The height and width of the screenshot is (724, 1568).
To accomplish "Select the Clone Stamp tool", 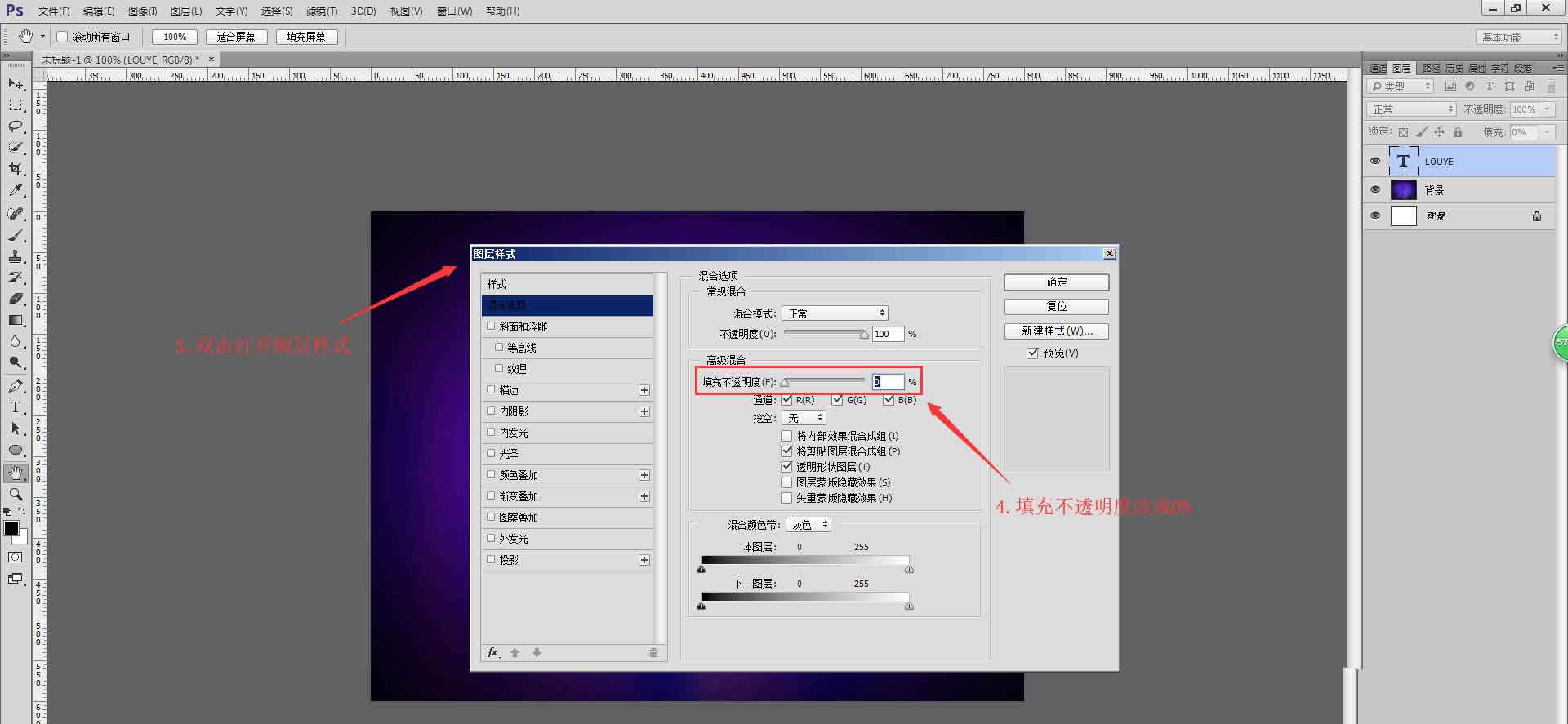I will (16, 256).
